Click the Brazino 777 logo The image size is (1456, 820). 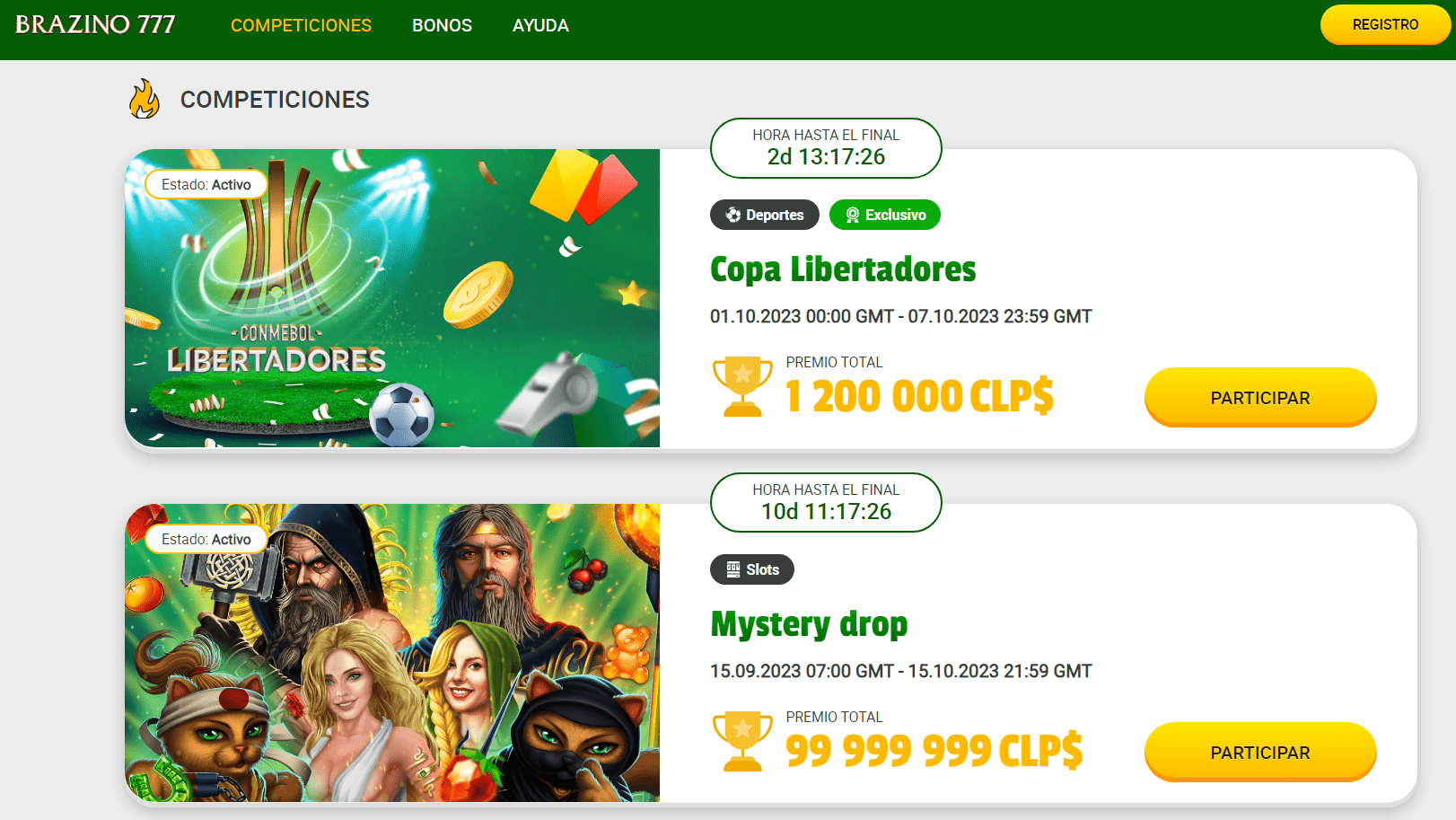pyautogui.click(x=95, y=24)
